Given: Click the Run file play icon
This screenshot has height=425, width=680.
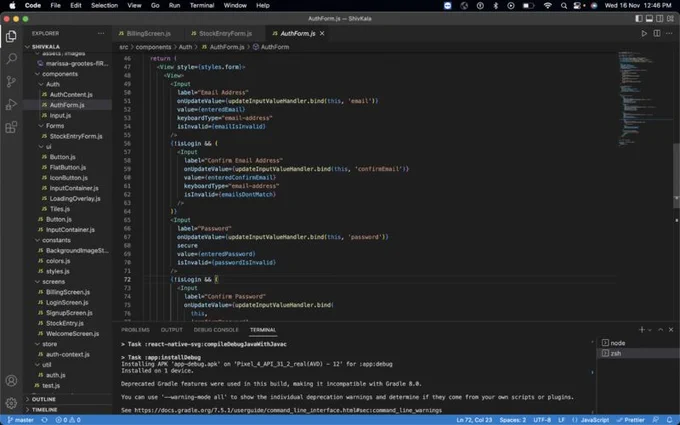Looking at the screenshot, I should click(644, 33).
